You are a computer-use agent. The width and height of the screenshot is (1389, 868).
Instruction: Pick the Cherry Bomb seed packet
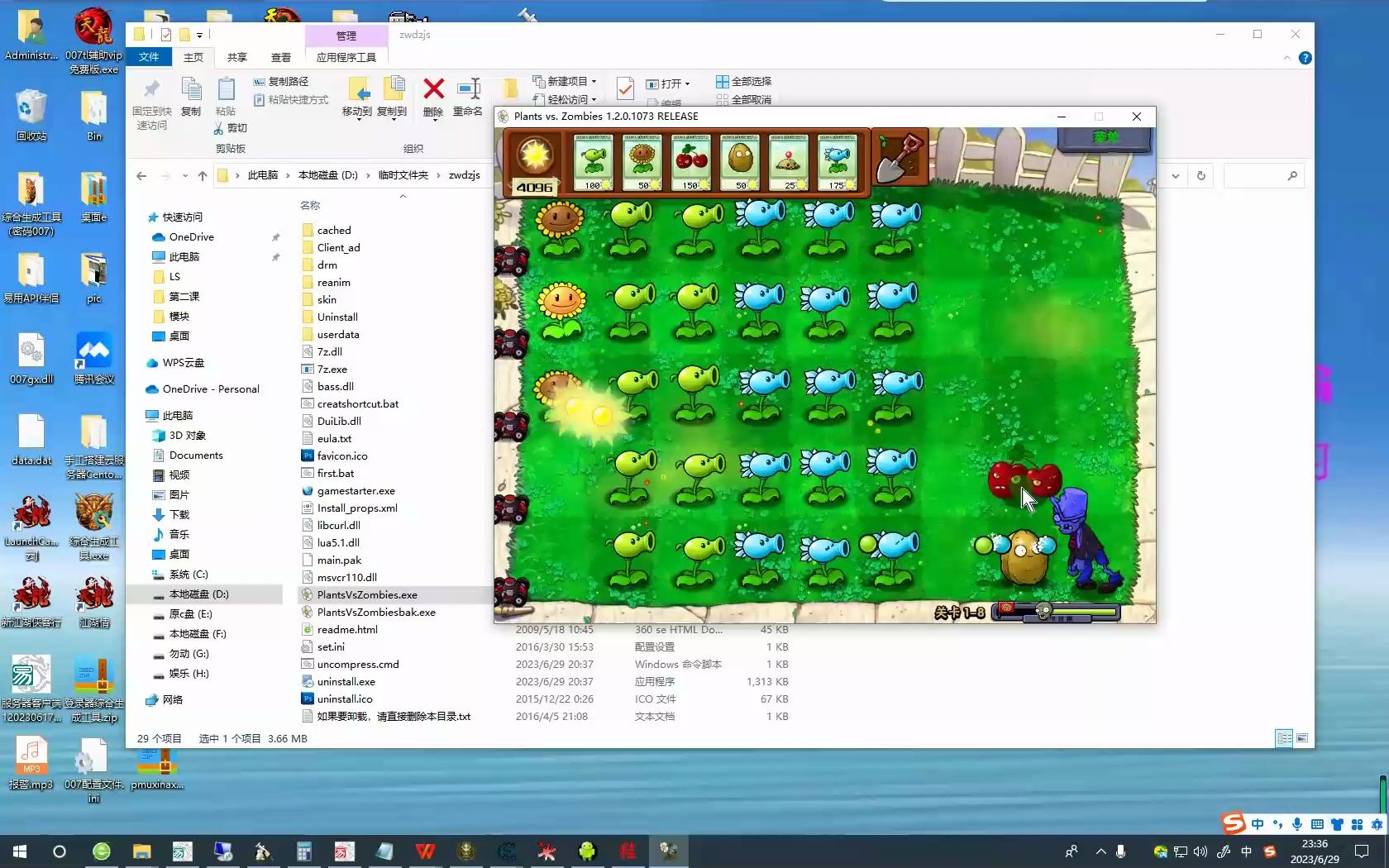point(691,162)
